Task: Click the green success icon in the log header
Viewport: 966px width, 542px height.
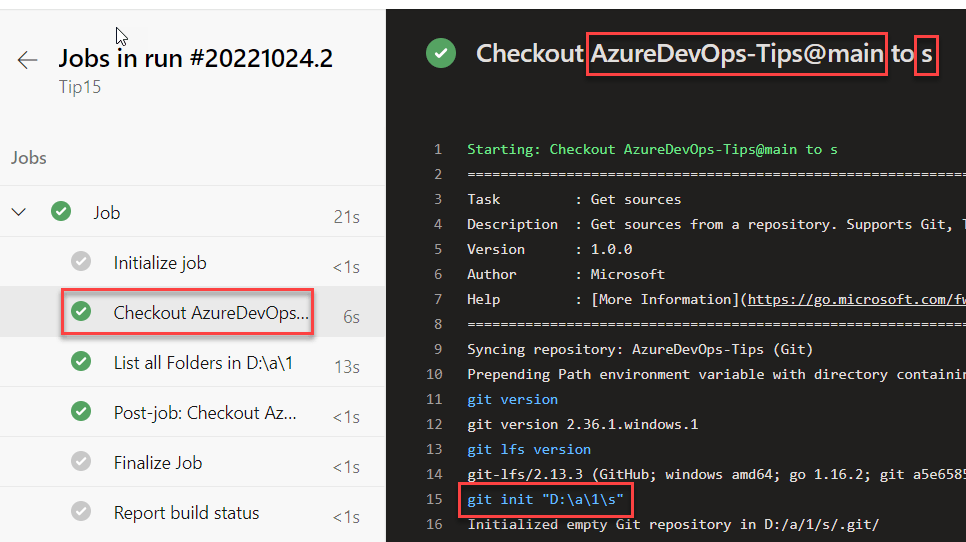Action: point(441,53)
